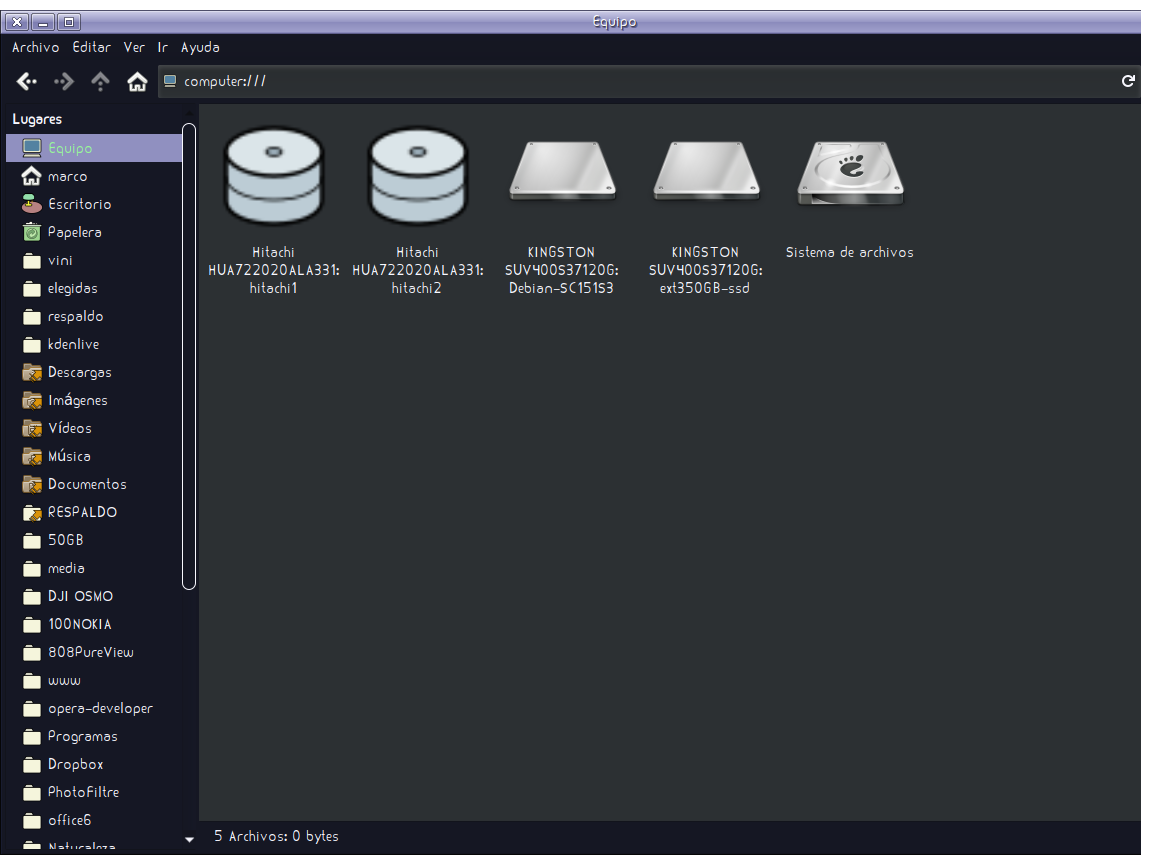Open the respaldo bookmark folder
This screenshot has height=865, width=1161.
pyautogui.click(x=94, y=316)
